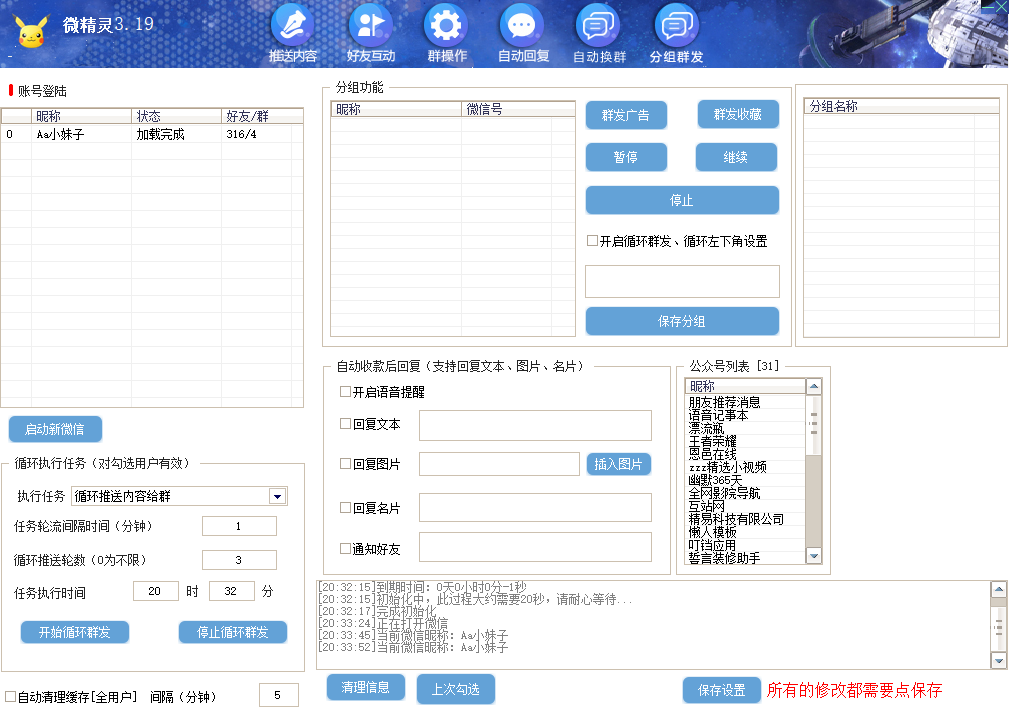
Task: Check the 通知好友 option
Action: [345, 548]
